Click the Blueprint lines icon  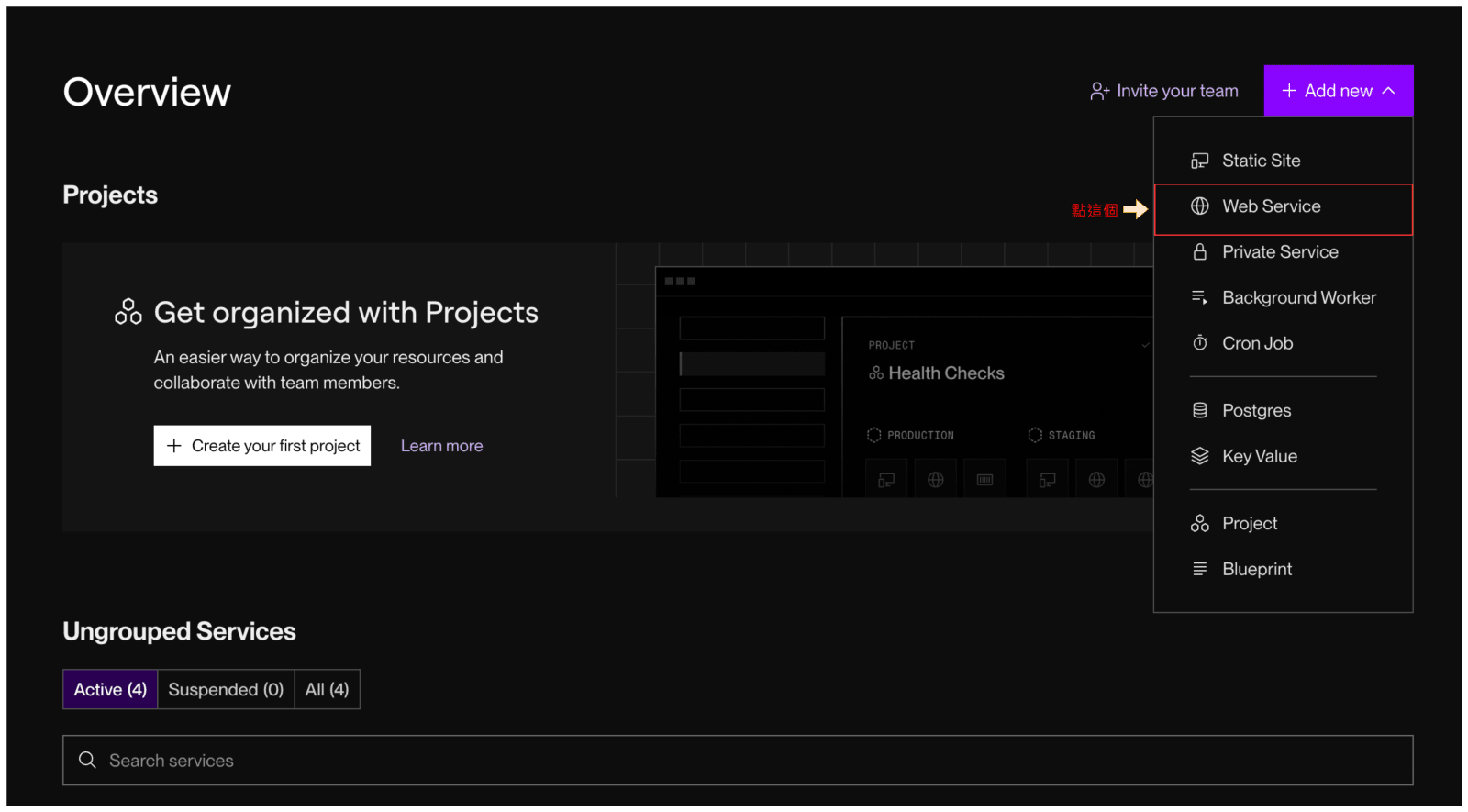tap(1199, 569)
